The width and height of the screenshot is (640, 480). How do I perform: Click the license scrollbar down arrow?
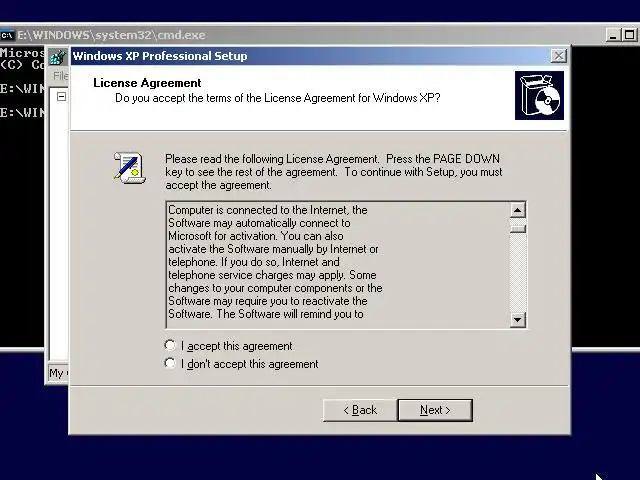518,320
